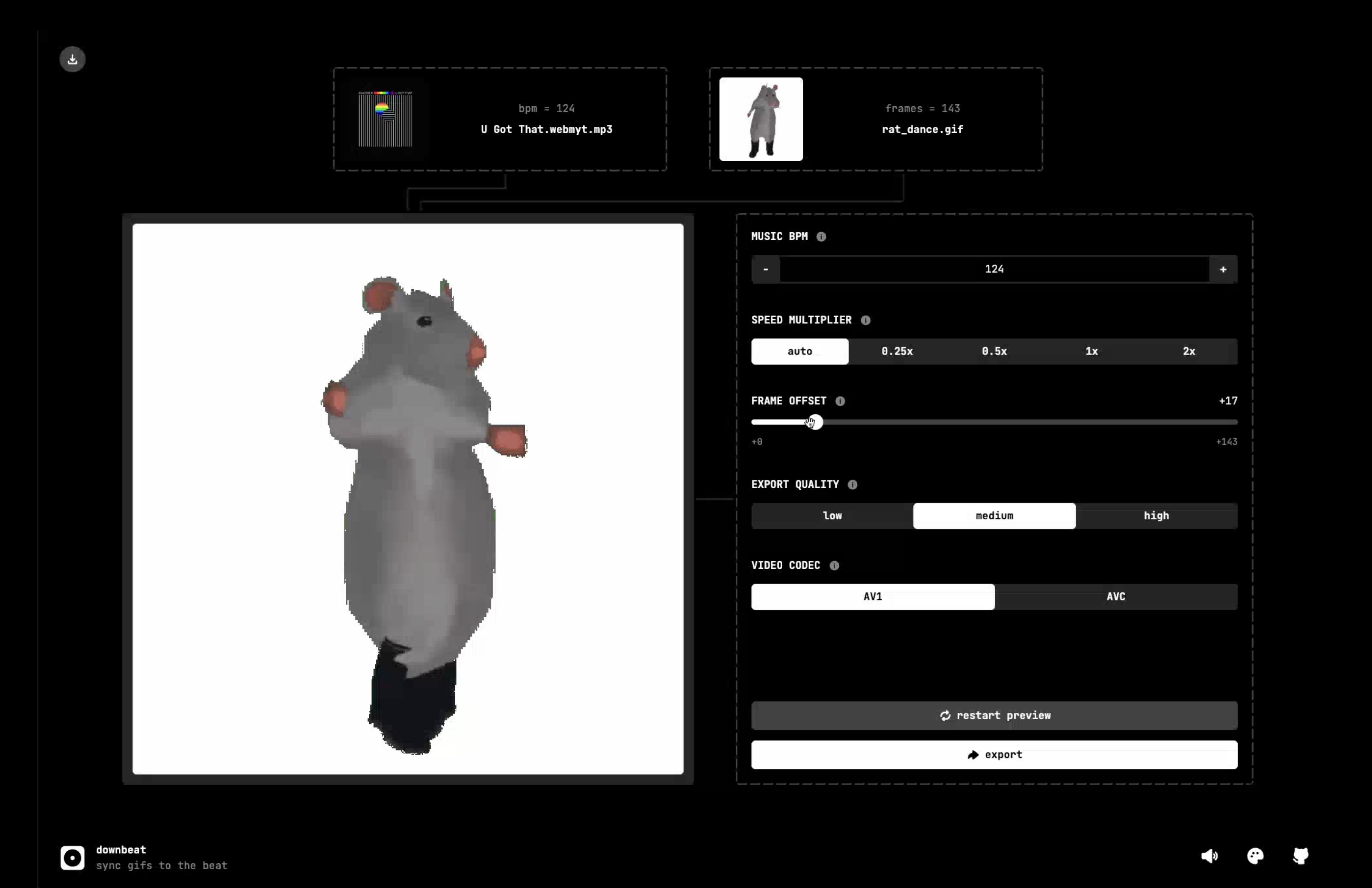Image resolution: width=1372 pixels, height=888 pixels.
Task: Open the color theme palette icon
Action: tap(1255, 856)
